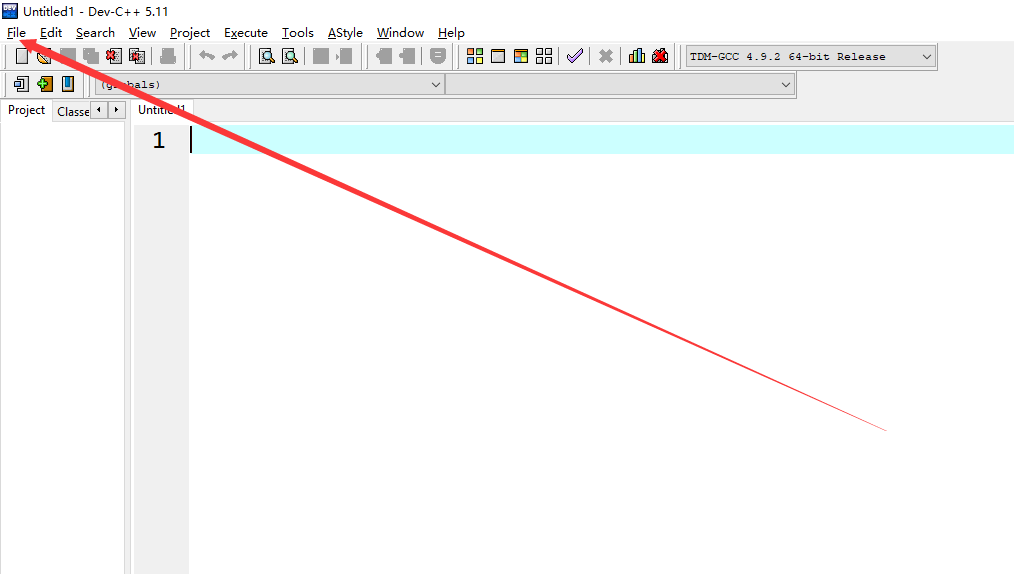Click the Rebuild All grid icon
Screen dimensions: 1014x574
tap(544, 56)
